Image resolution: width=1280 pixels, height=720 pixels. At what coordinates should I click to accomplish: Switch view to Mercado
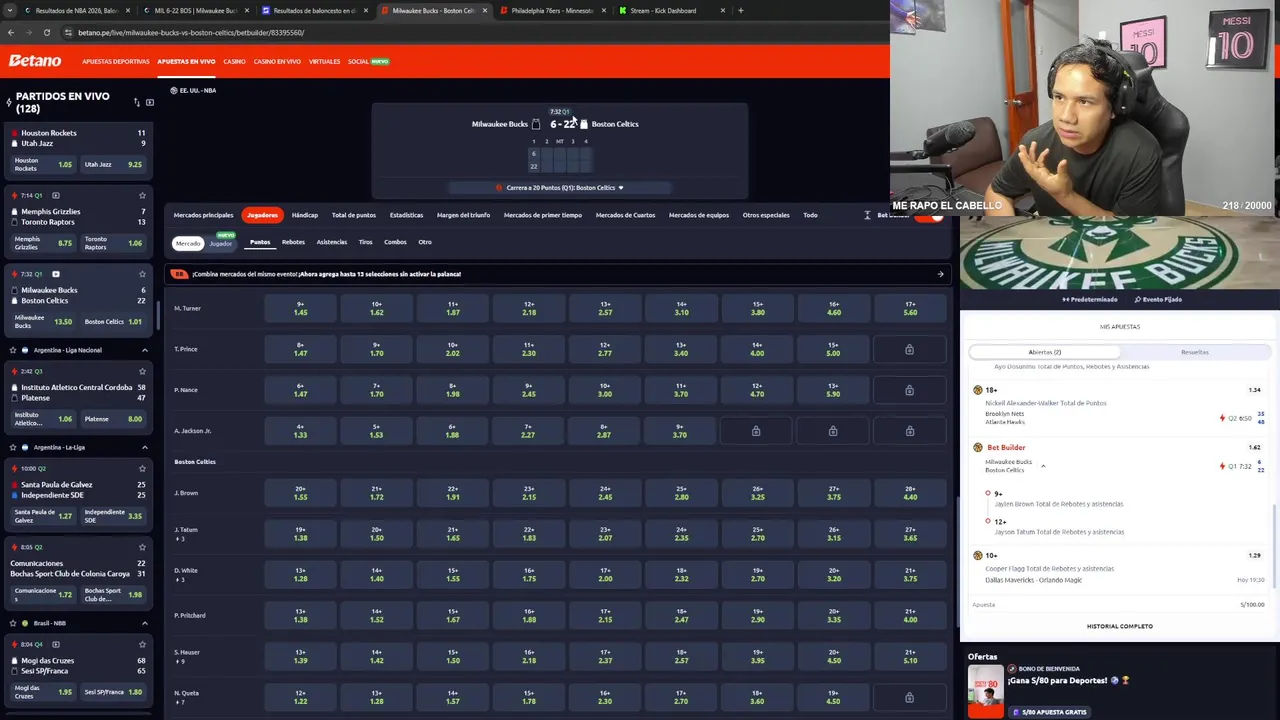tap(188, 243)
